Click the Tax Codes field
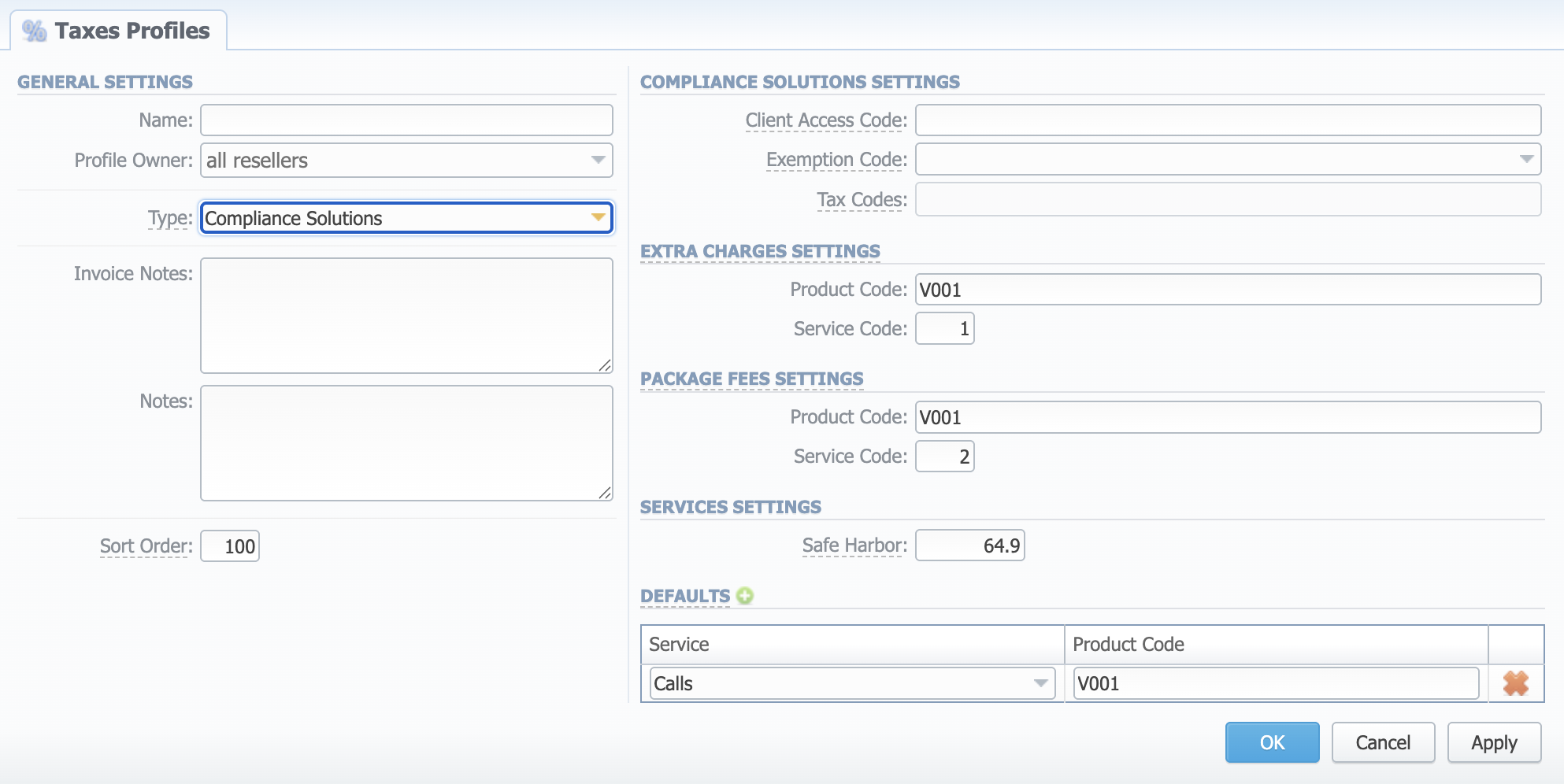1564x784 pixels. [x=1227, y=200]
